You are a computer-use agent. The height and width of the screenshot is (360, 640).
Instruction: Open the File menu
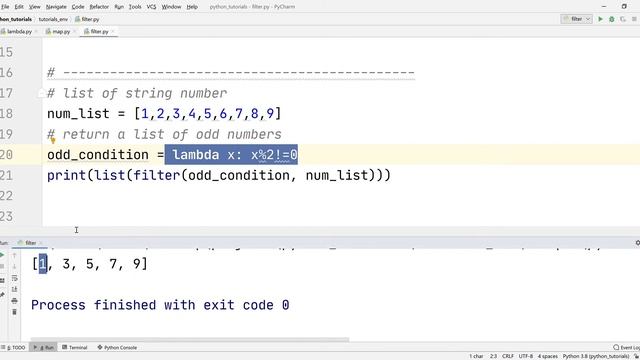[x=5, y=7]
